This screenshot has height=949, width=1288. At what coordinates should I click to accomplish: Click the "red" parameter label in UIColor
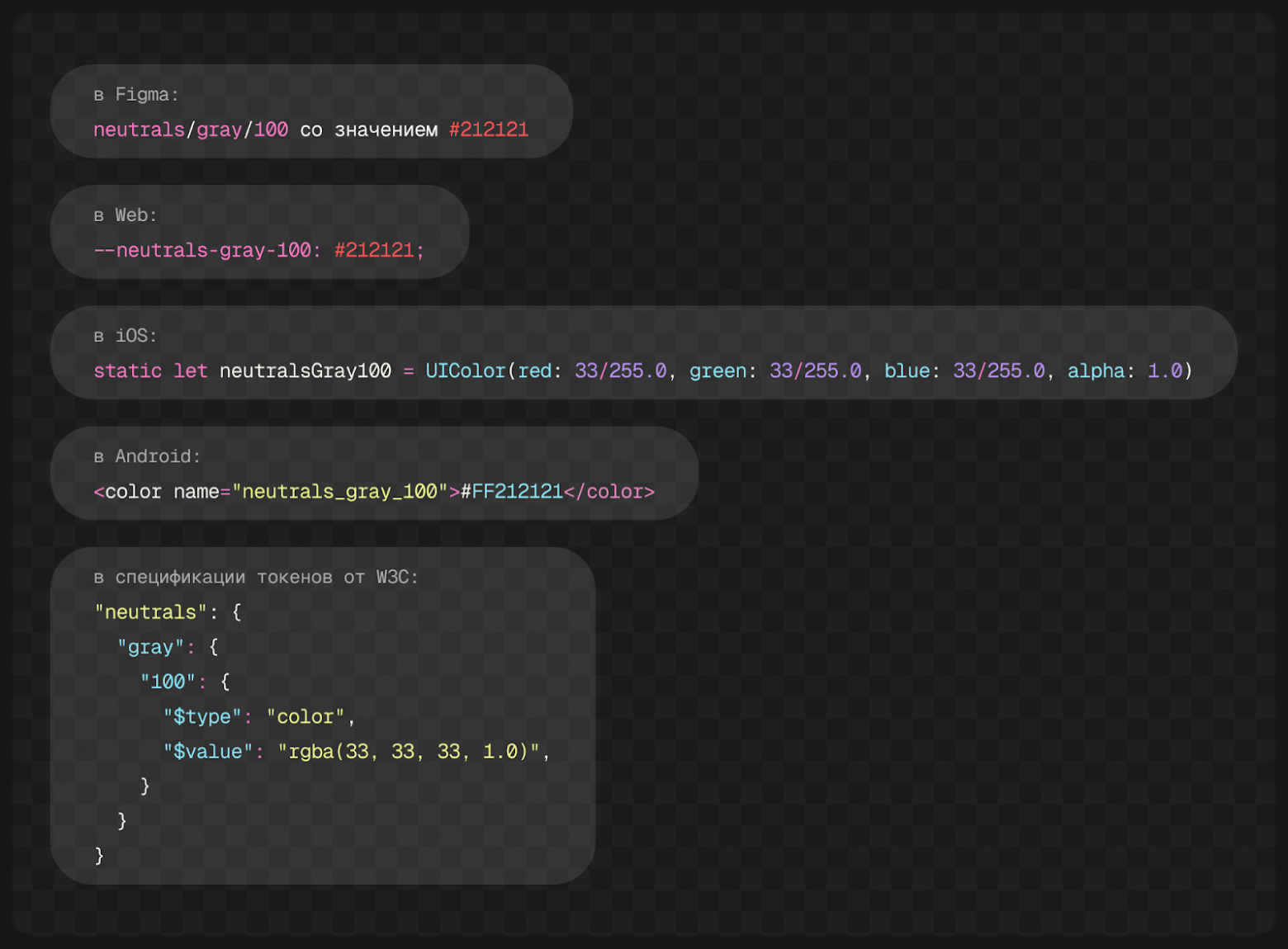point(535,371)
